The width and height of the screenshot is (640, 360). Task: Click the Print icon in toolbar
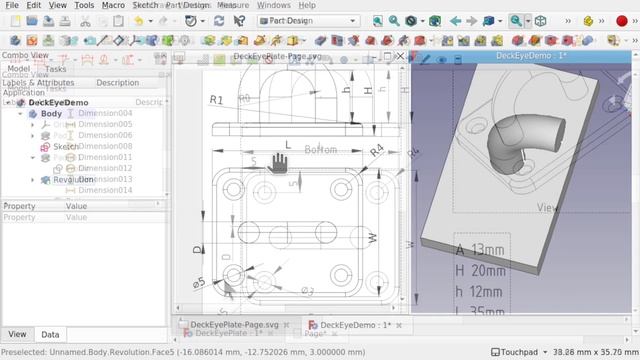[64, 21]
